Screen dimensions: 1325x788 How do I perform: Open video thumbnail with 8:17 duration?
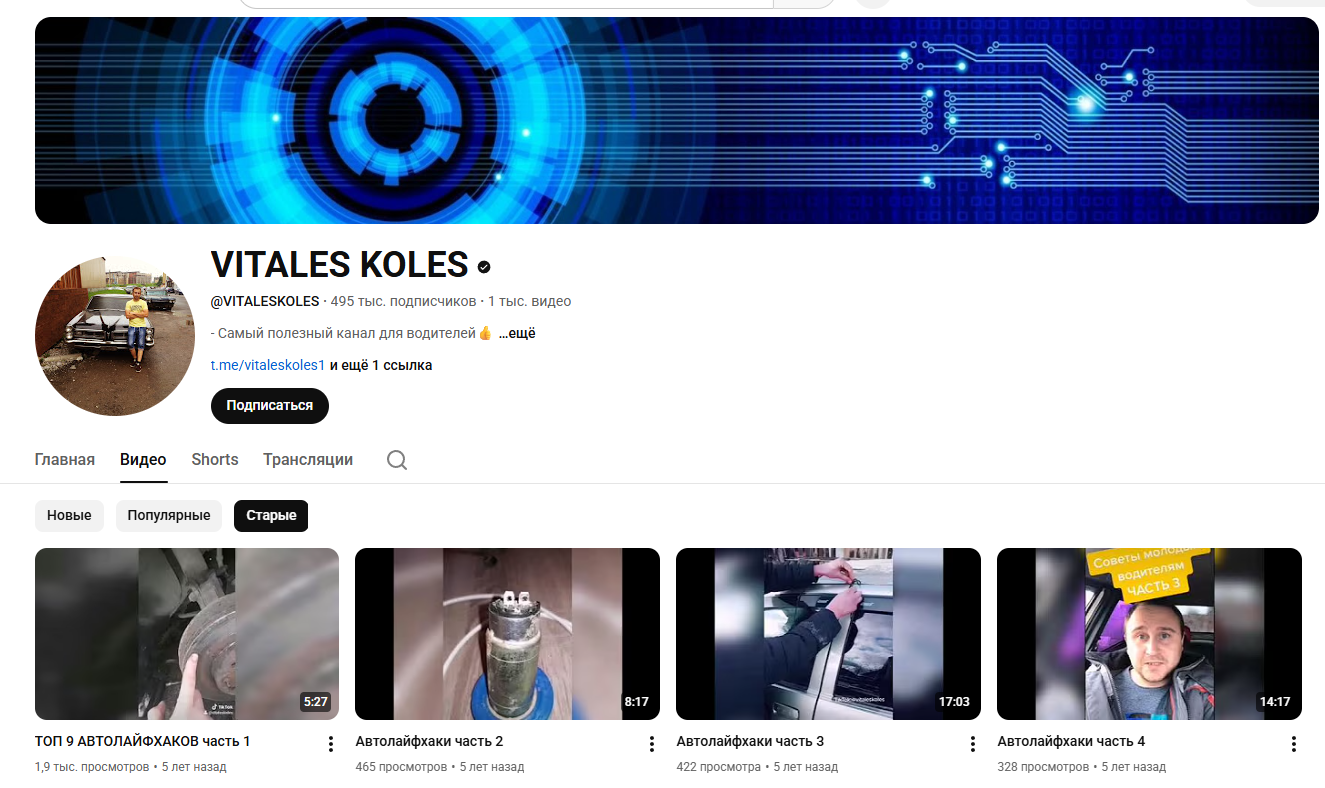pos(507,634)
